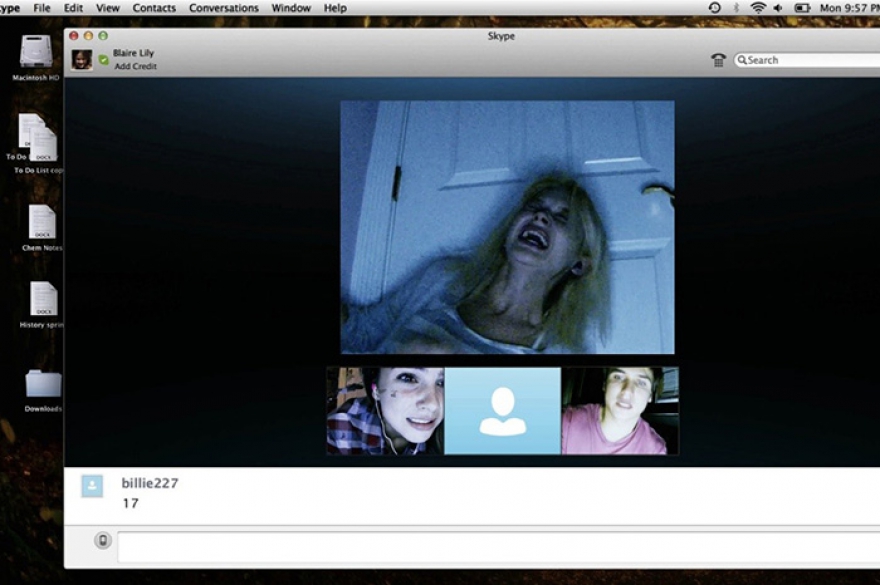Open the Time Machine menu bar icon
Viewport: 880px width, 585px height.
tap(714, 8)
